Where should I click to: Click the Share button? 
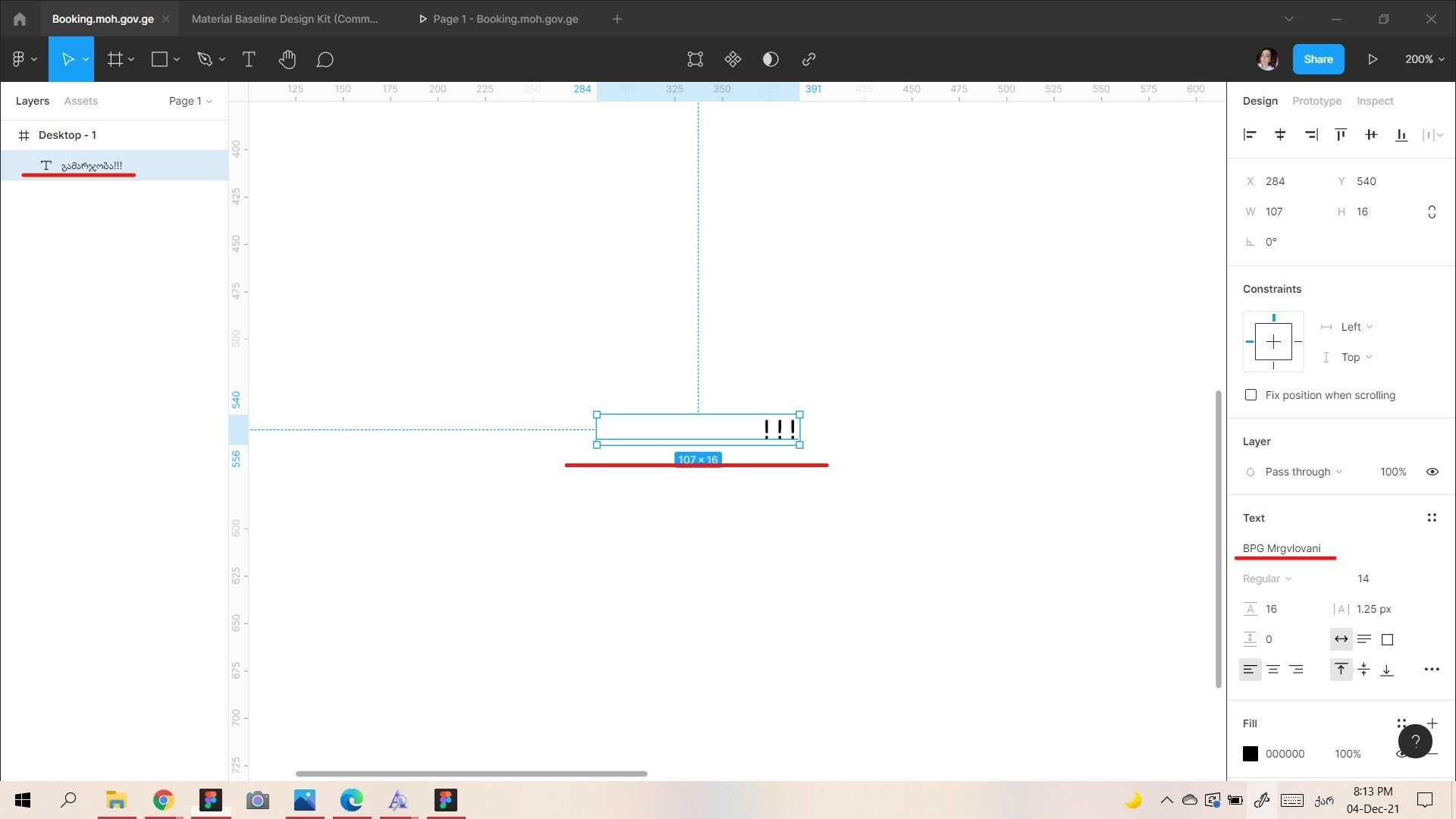[1319, 59]
